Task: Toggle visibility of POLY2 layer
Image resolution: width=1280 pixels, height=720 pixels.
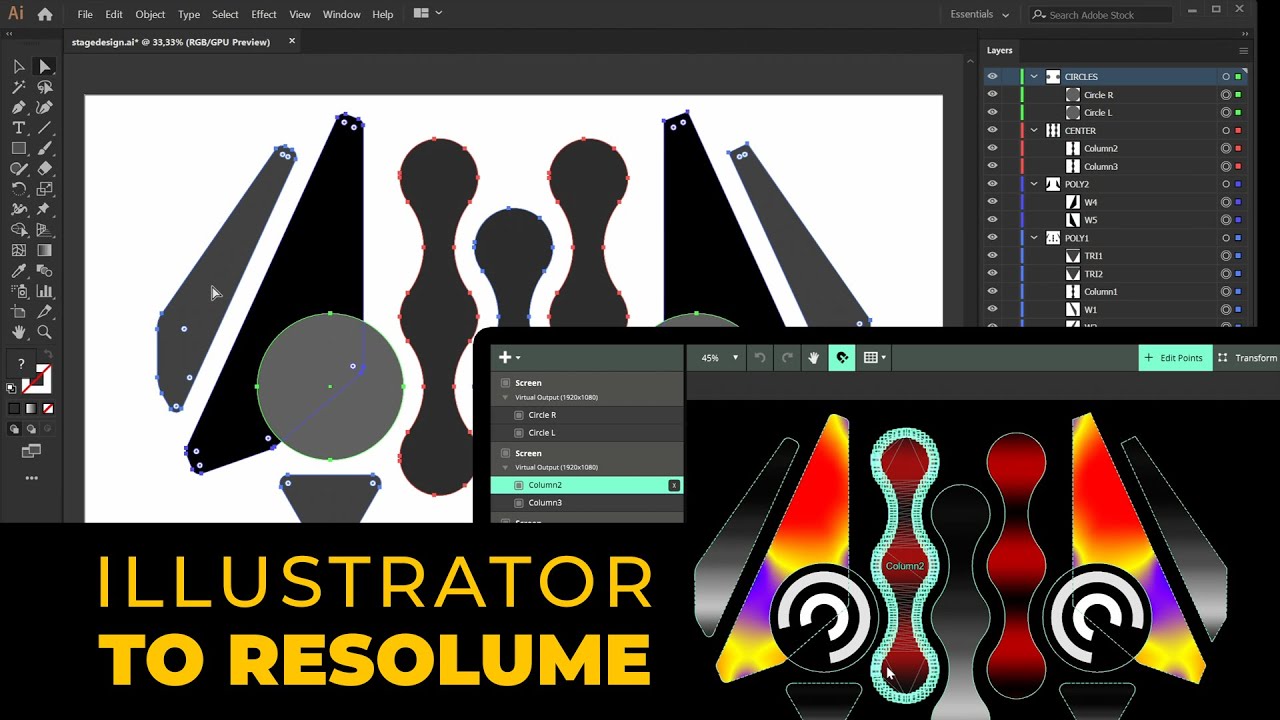Action: click(992, 184)
